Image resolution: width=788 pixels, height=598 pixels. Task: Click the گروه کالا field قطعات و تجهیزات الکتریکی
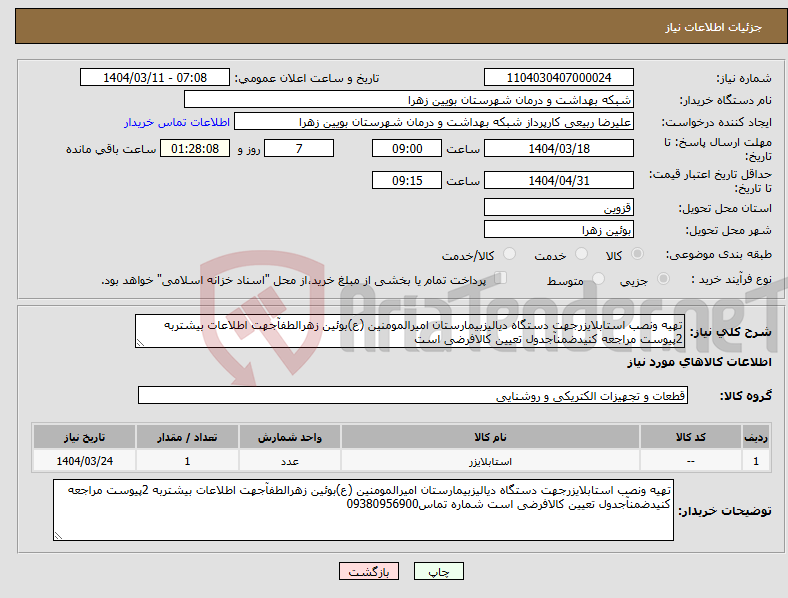[413, 395]
